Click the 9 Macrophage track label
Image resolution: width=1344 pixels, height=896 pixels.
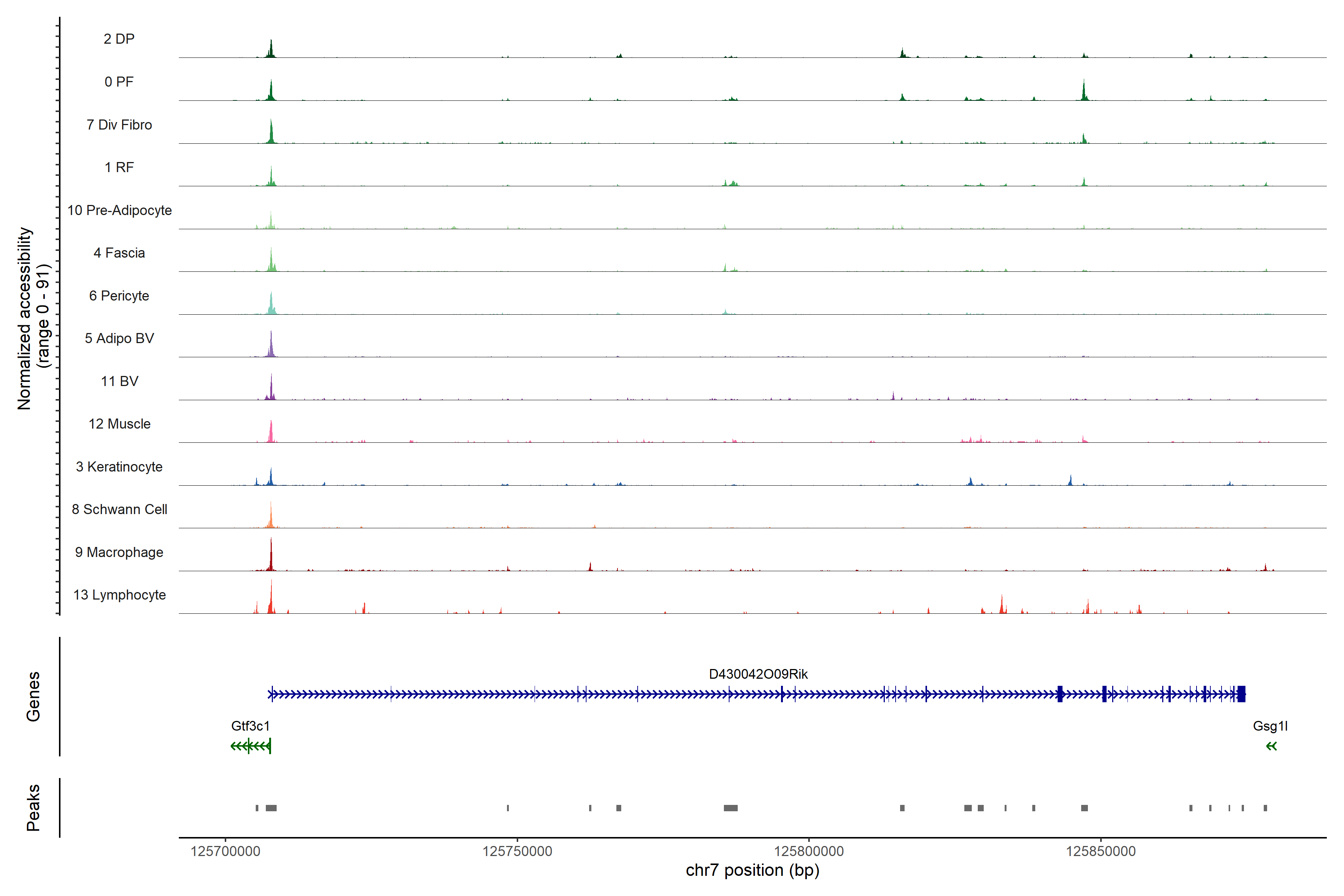119,552
